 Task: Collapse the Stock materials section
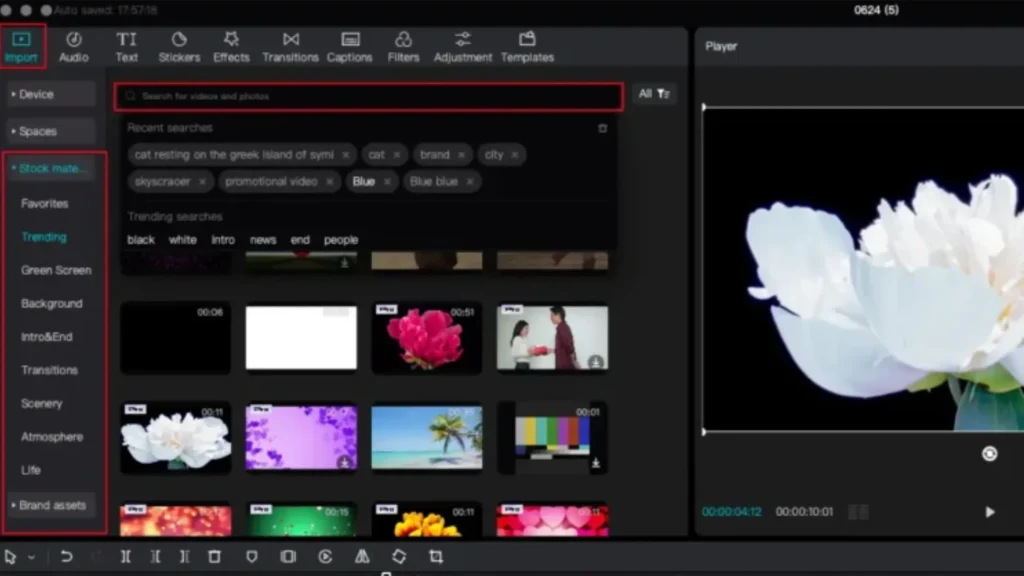pos(51,168)
